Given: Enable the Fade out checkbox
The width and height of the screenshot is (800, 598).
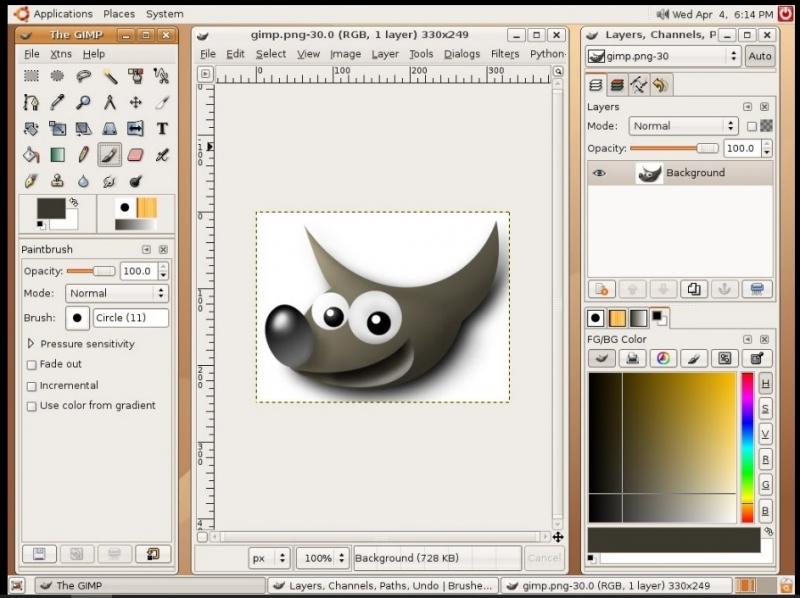Looking at the screenshot, I should pyautogui.click(x=31, y=365).
